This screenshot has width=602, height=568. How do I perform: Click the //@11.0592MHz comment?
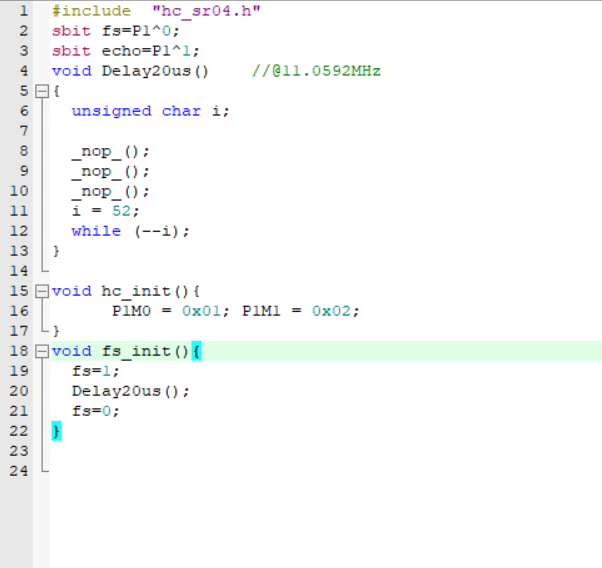click(x=316, y=71)
